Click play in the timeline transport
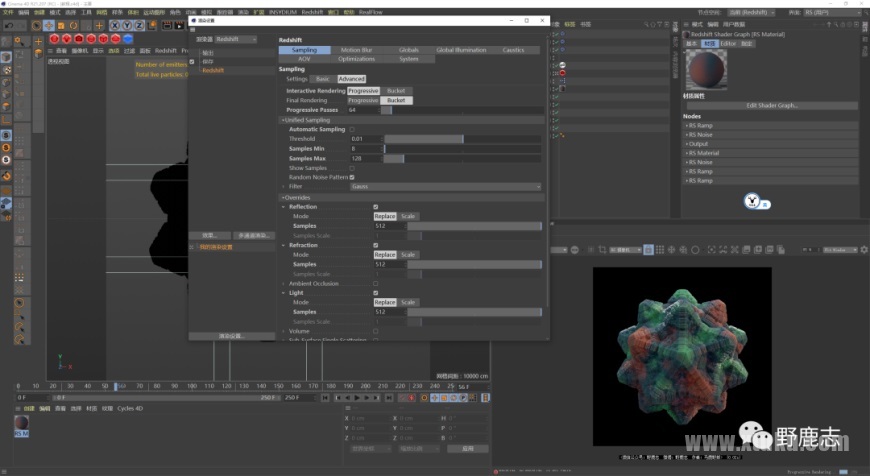870x476 pixels. [357, 398]
